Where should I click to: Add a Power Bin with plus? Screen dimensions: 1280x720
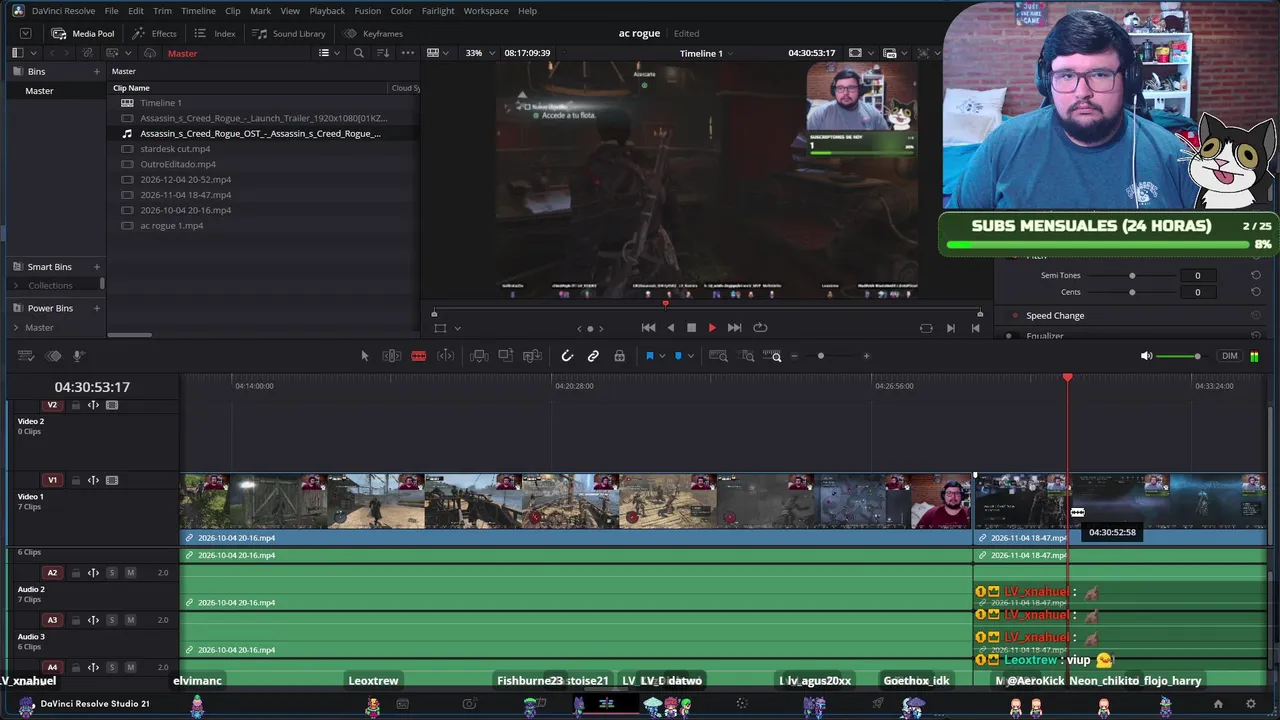(x=97, y=308)
